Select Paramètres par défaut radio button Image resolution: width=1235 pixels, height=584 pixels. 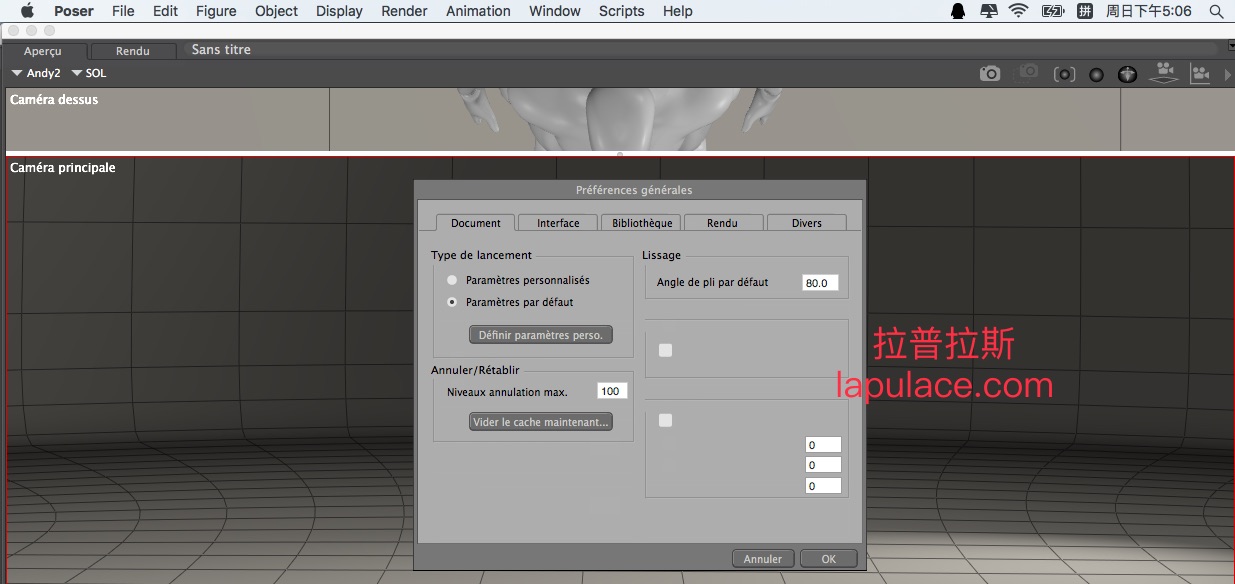452,302
